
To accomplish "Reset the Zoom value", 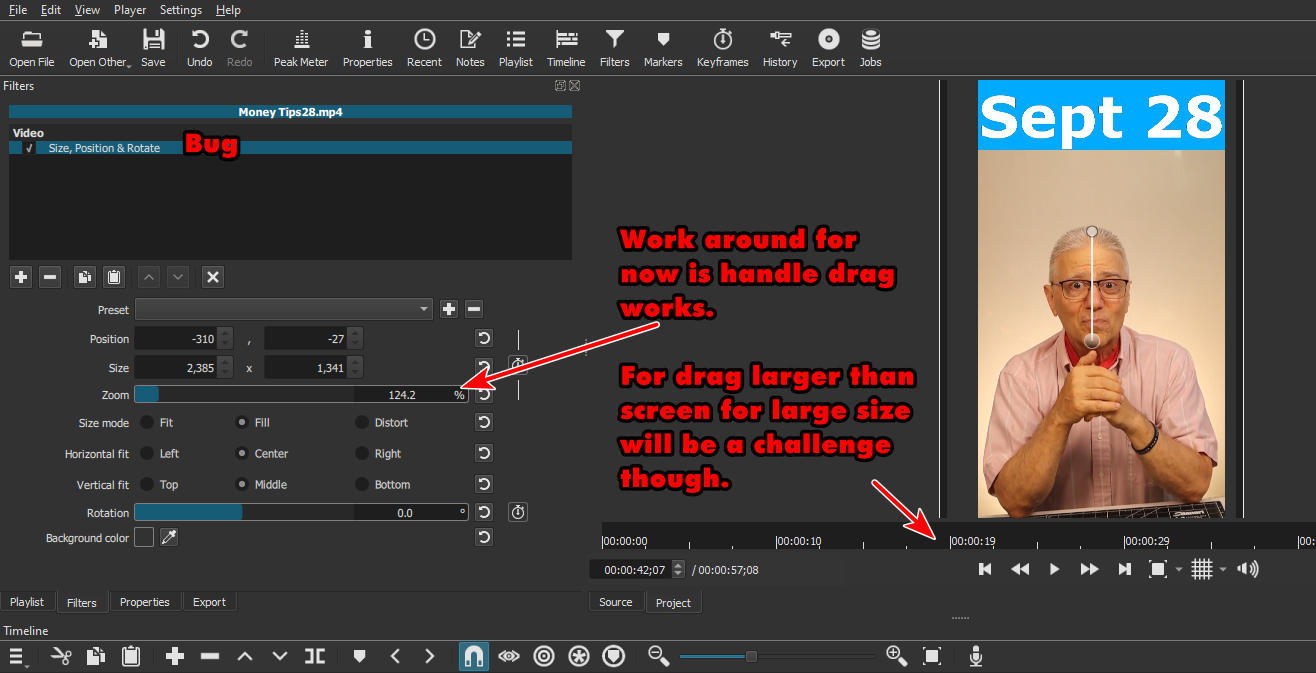I will tap(484, 394).
